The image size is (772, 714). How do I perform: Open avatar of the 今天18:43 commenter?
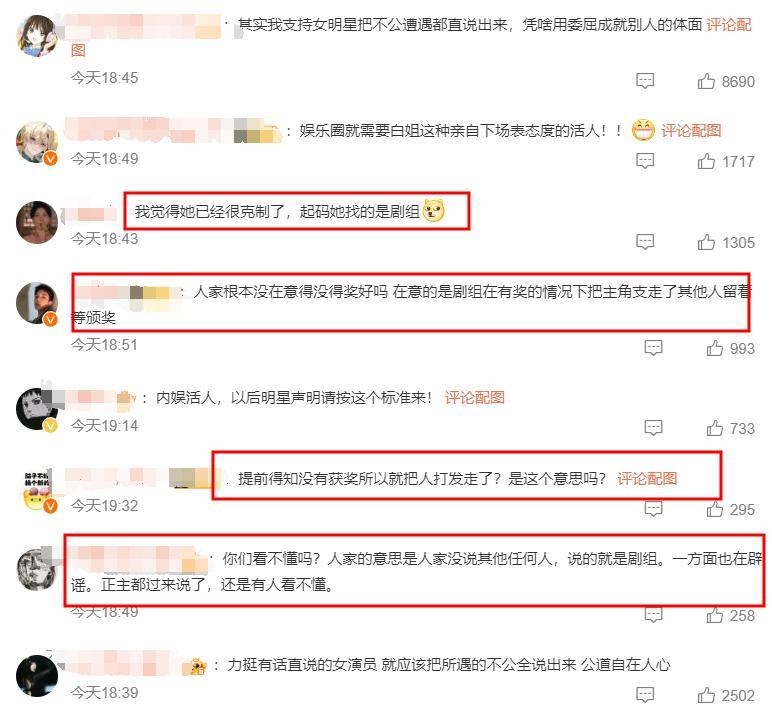(37, 222)
